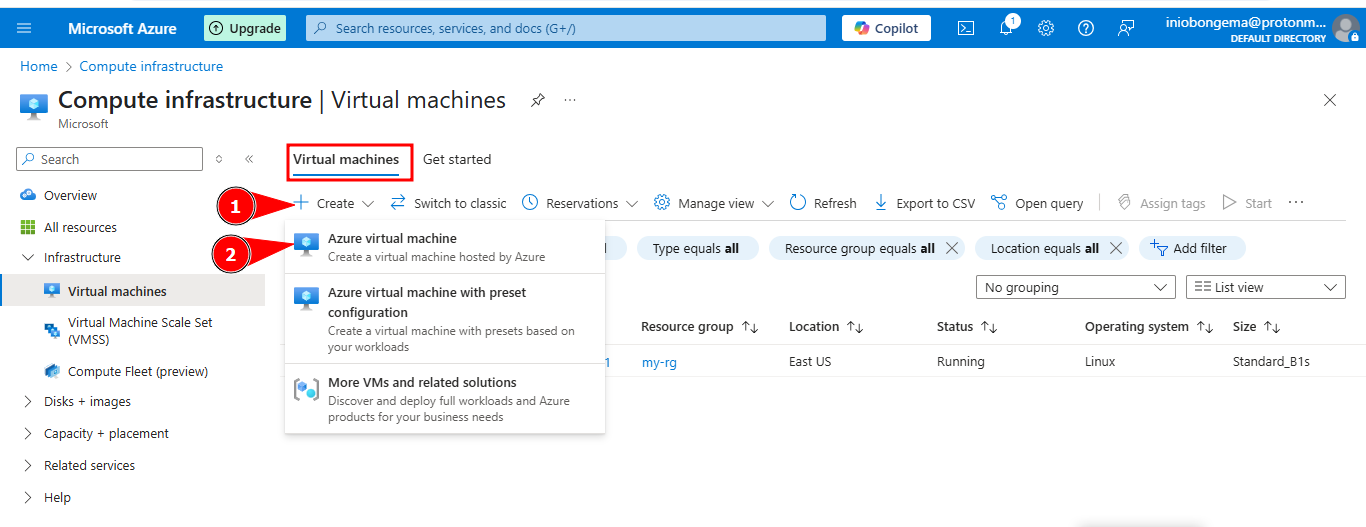
Task: Choose Azure virtual machine option
Action: (x=445, y=247)
